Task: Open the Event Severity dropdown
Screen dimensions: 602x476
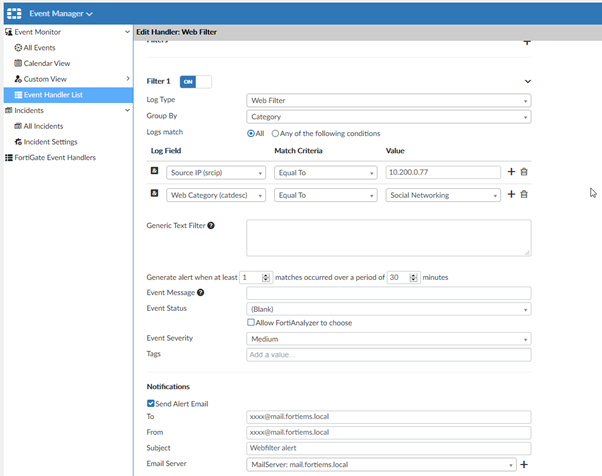Action: 388,339
